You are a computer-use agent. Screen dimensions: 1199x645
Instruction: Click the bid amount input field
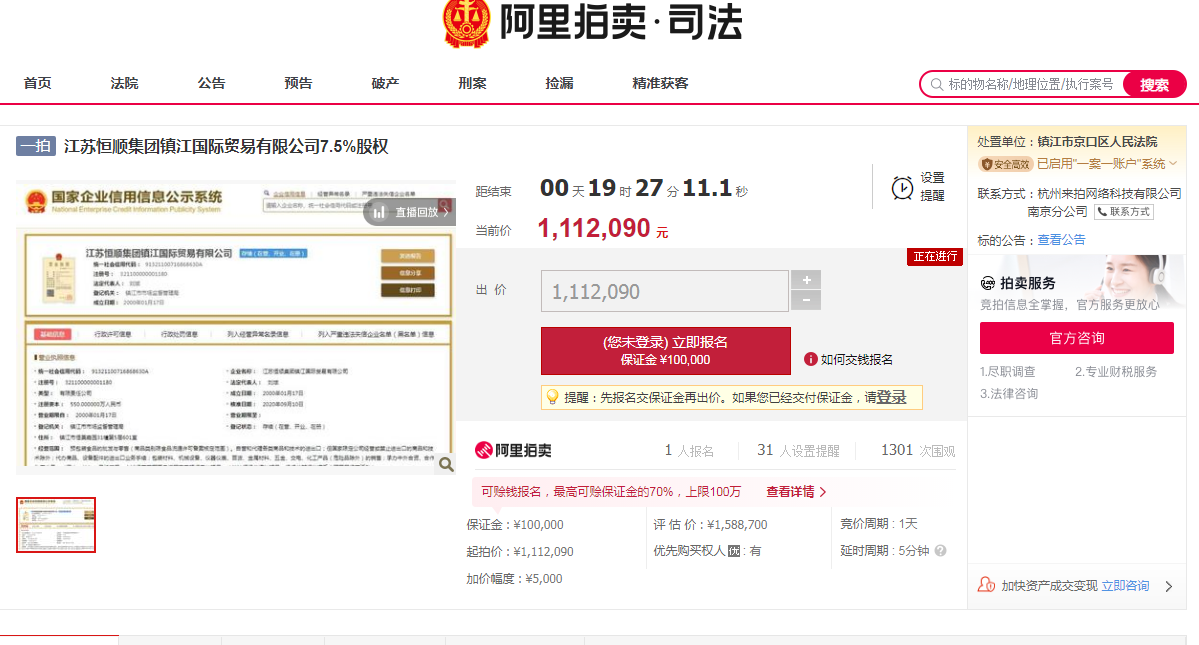coord(664,291)
